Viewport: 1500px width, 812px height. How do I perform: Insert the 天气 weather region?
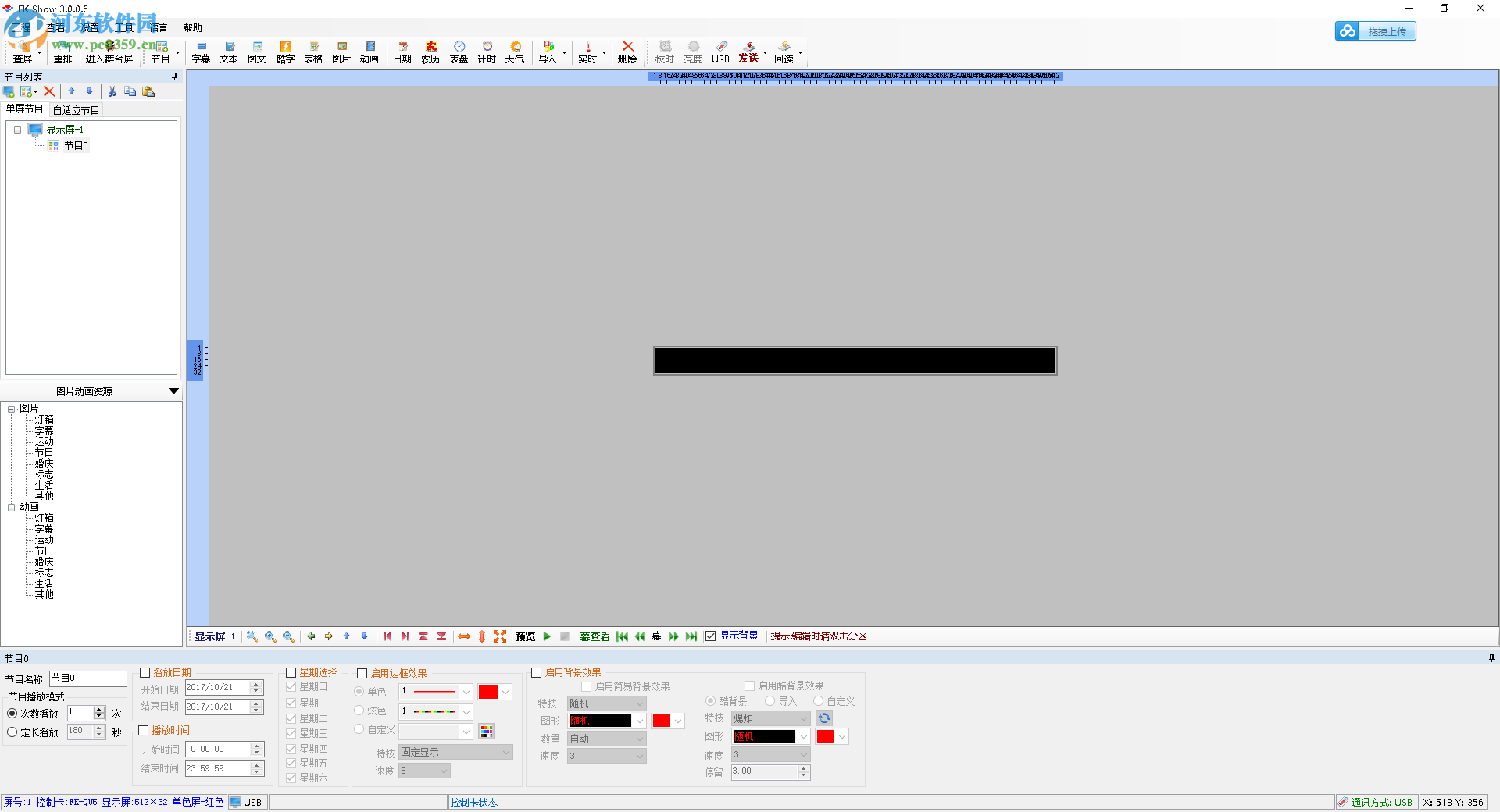(515, 52)
